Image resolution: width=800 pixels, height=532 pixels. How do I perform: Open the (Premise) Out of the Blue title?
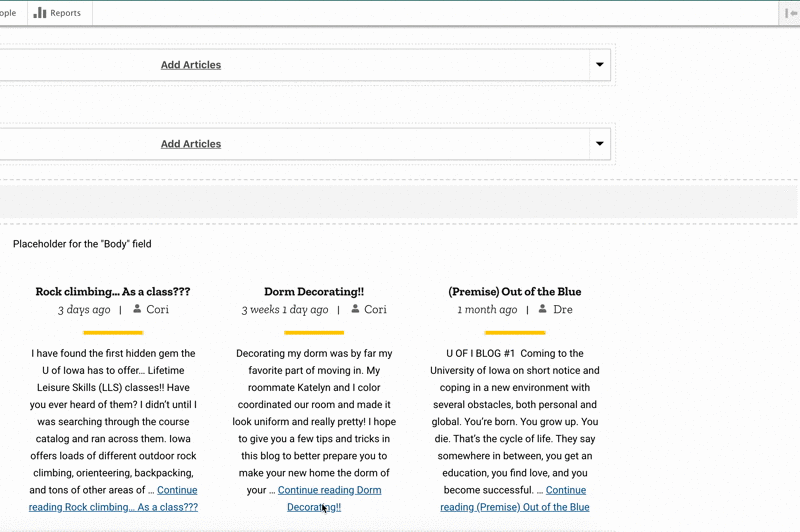tap(515, 292)
